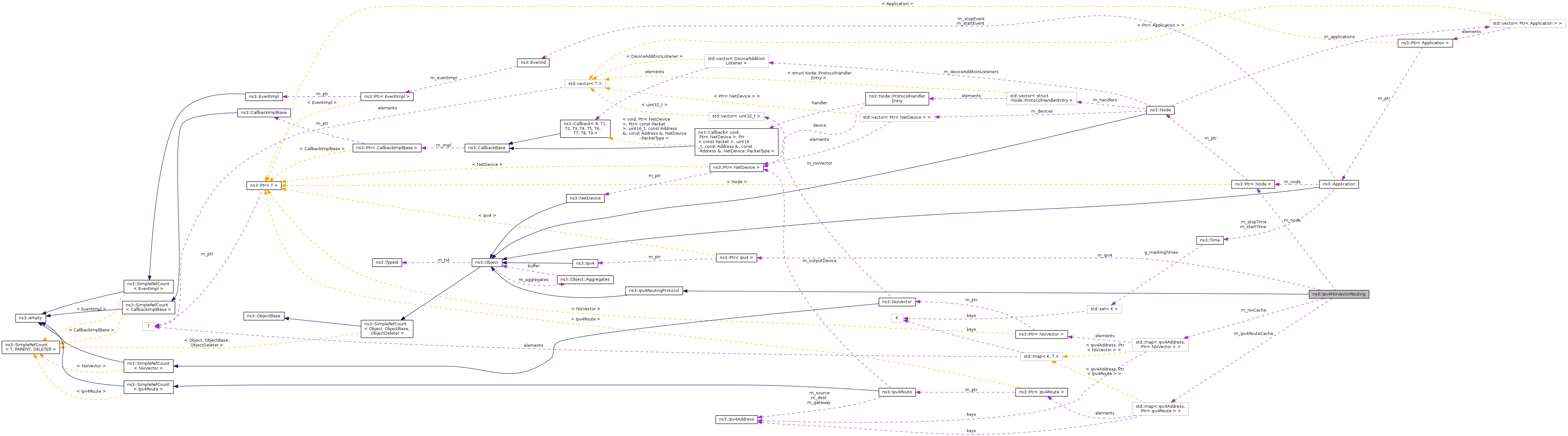Open the ns3::SimpleRefCount< Ipv4Route > node
This screenshot has width=1568, height=436.
[x=148, y=387]
